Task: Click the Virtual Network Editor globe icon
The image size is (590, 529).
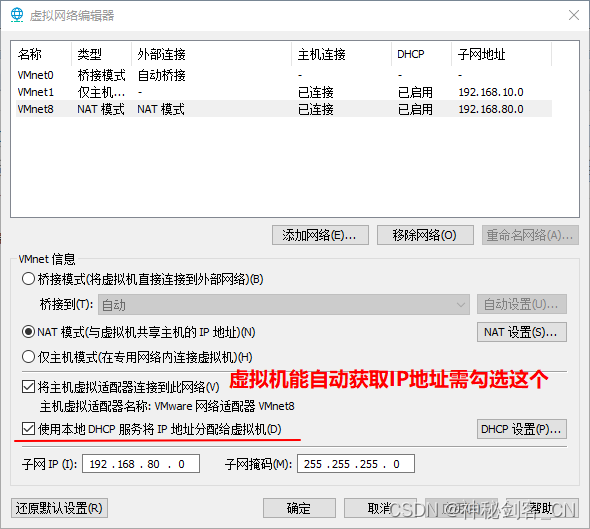Action: coord(17,15)
